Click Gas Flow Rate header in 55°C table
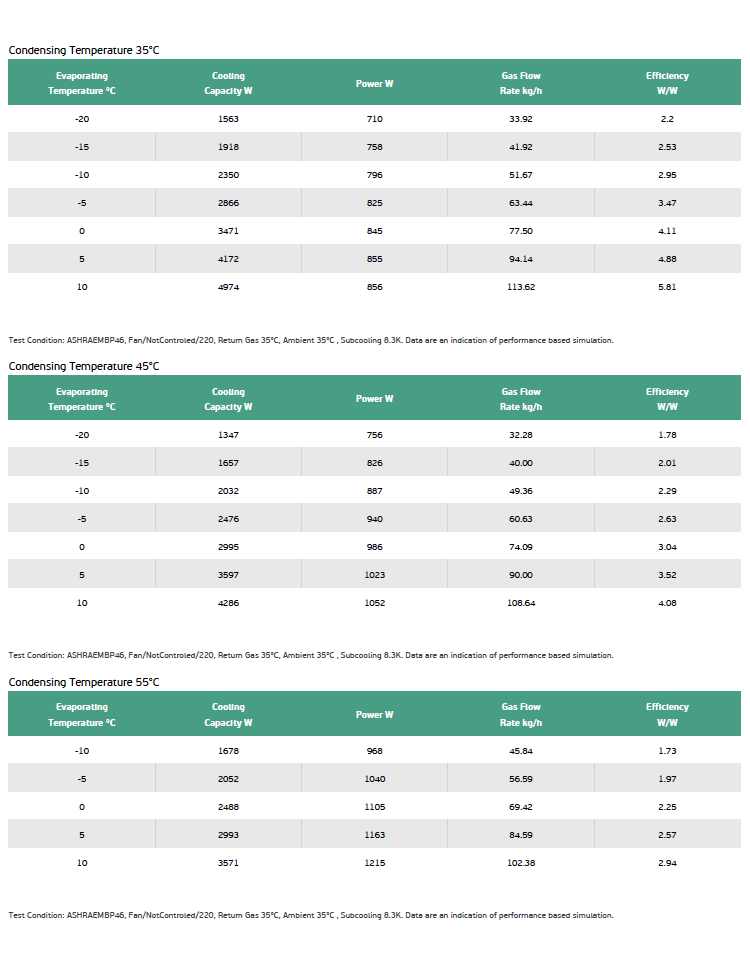Image resolution: width=750 pixels, height=975 pixels. click(521, 714)
